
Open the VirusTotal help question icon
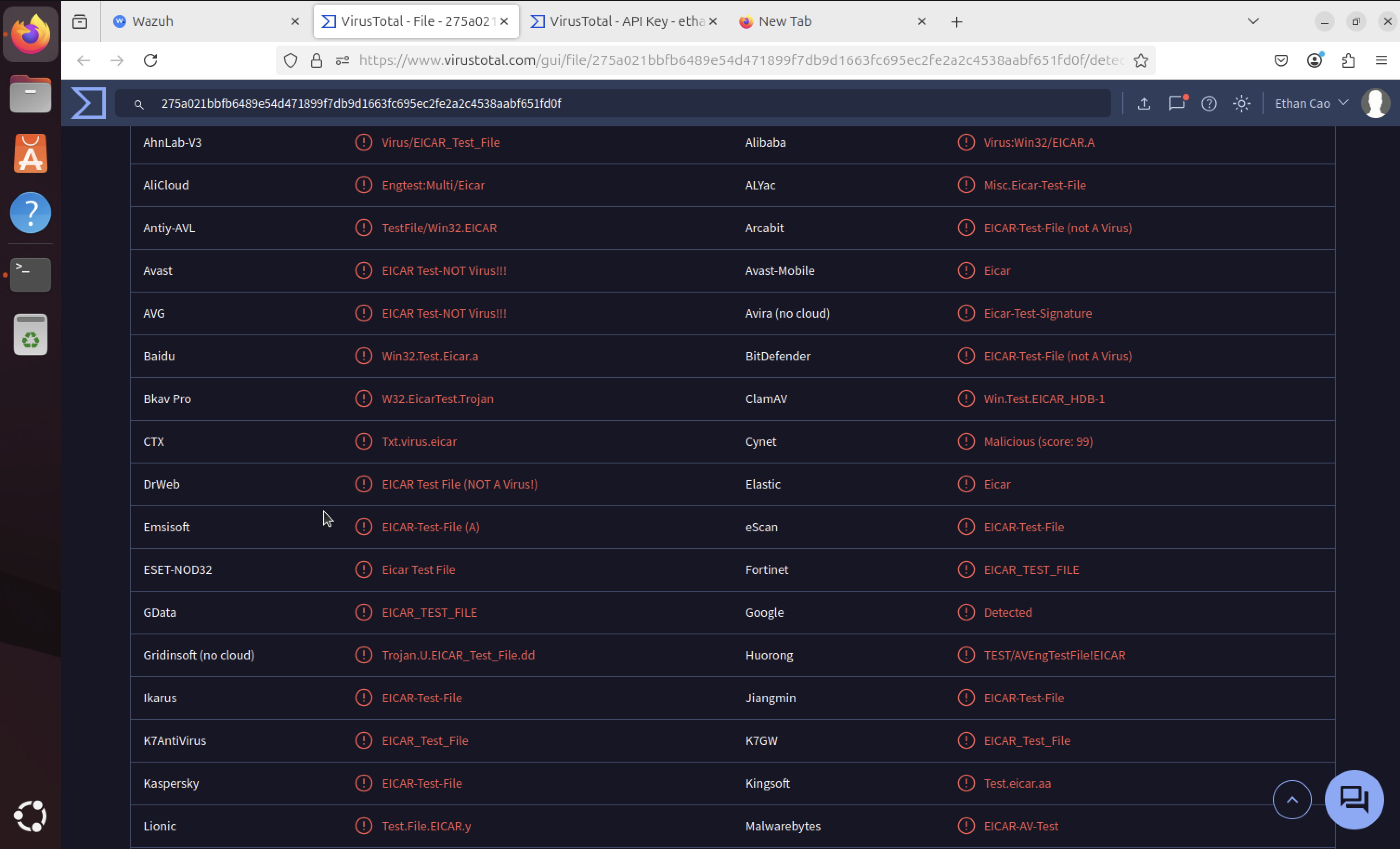(1209, 104)
